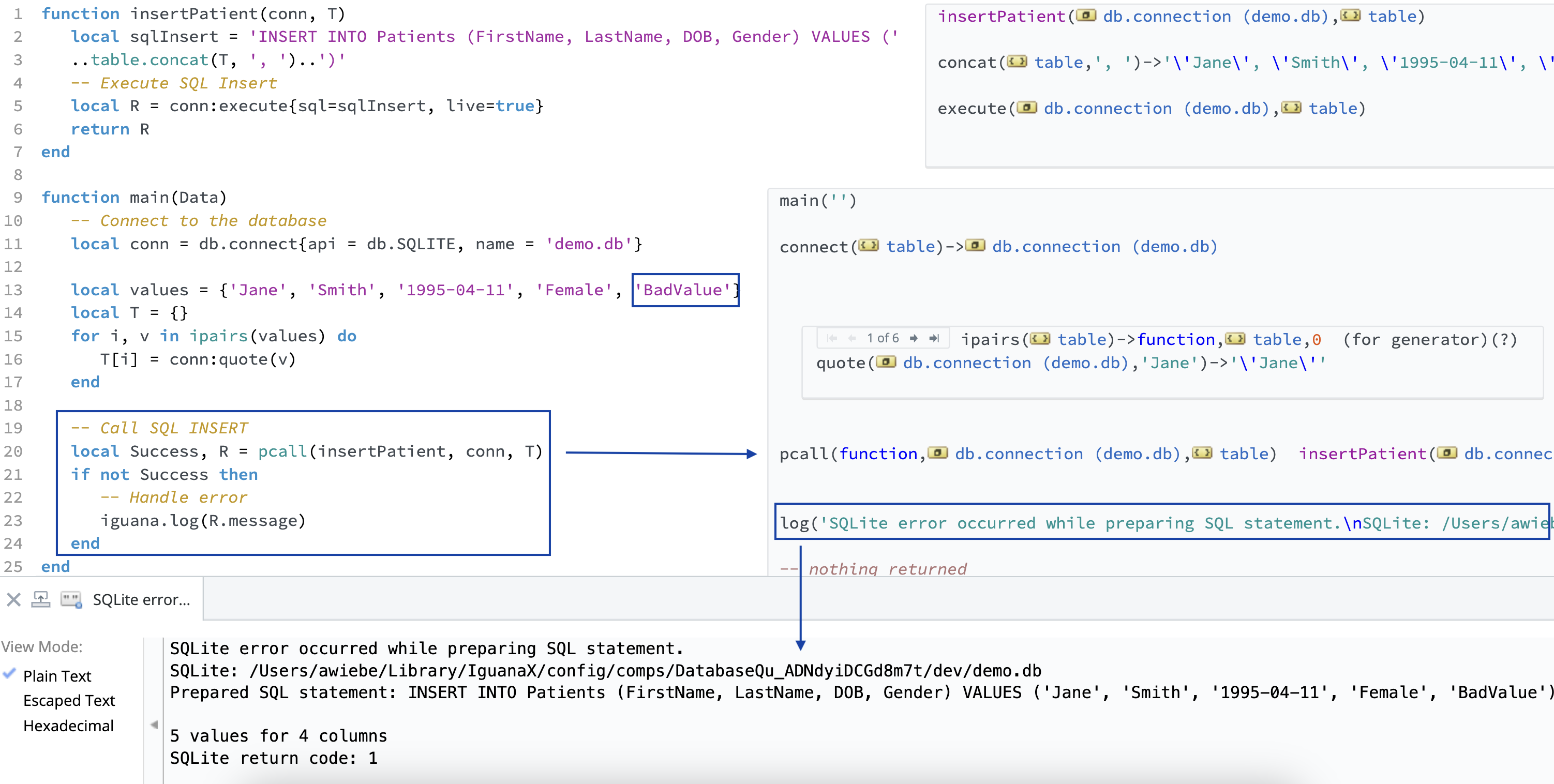Expand table icon in ipairs annotation
This screenshot has height=784, width=1554.
tap(1039, 339)
